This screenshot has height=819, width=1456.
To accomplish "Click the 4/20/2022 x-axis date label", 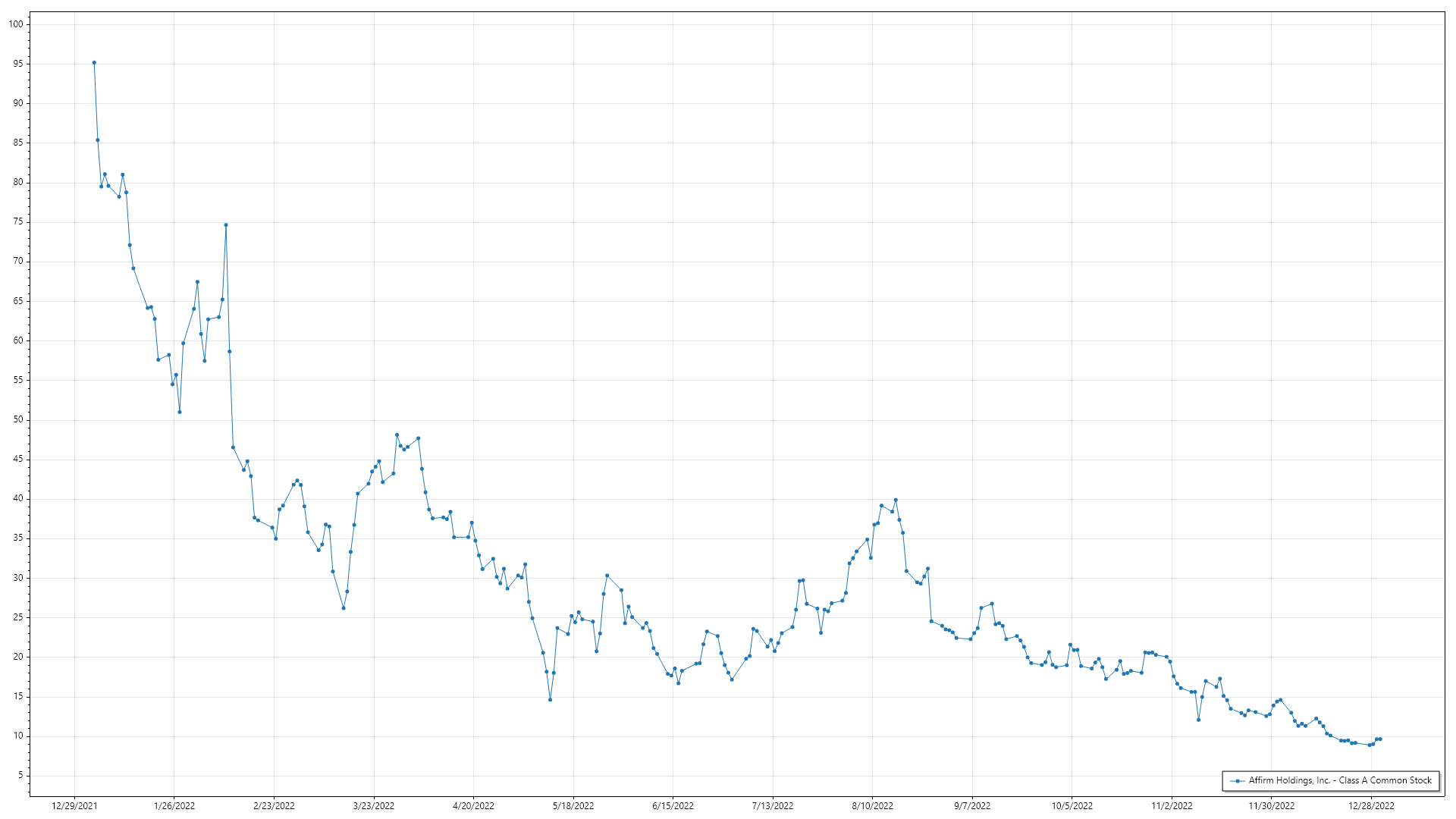I will pyautogui.click(x=473, y=806).
